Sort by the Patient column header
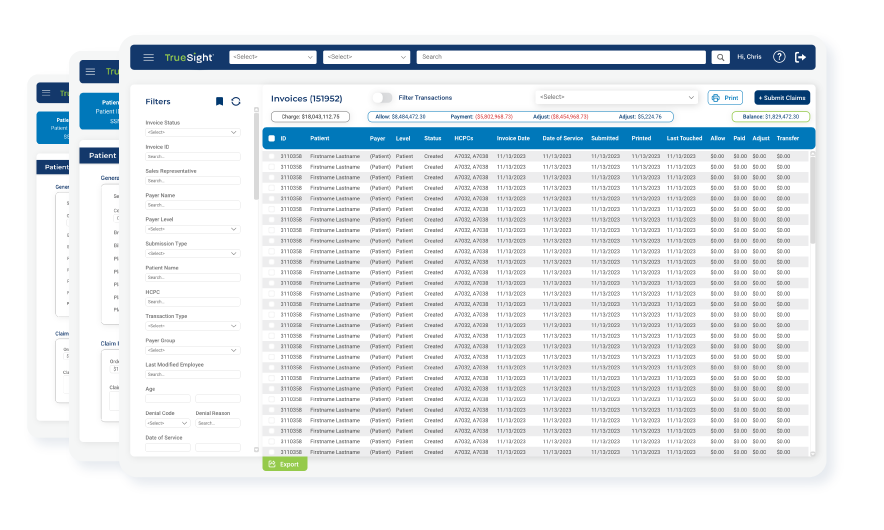 point(320,138)
